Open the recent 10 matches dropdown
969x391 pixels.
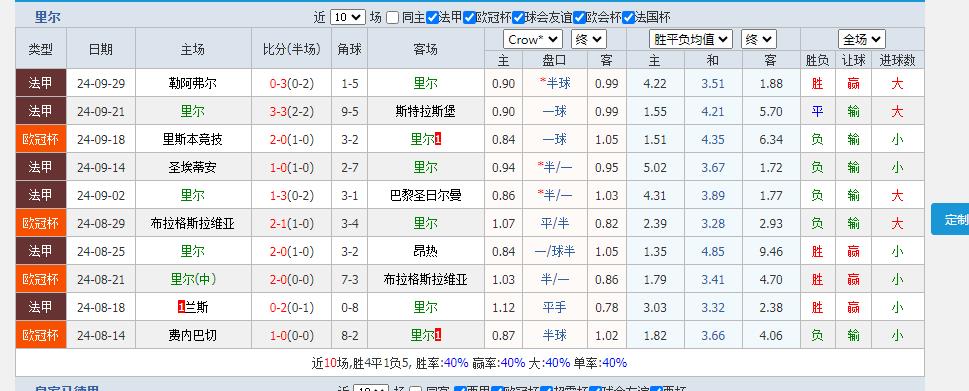click(x=347, y=17)
